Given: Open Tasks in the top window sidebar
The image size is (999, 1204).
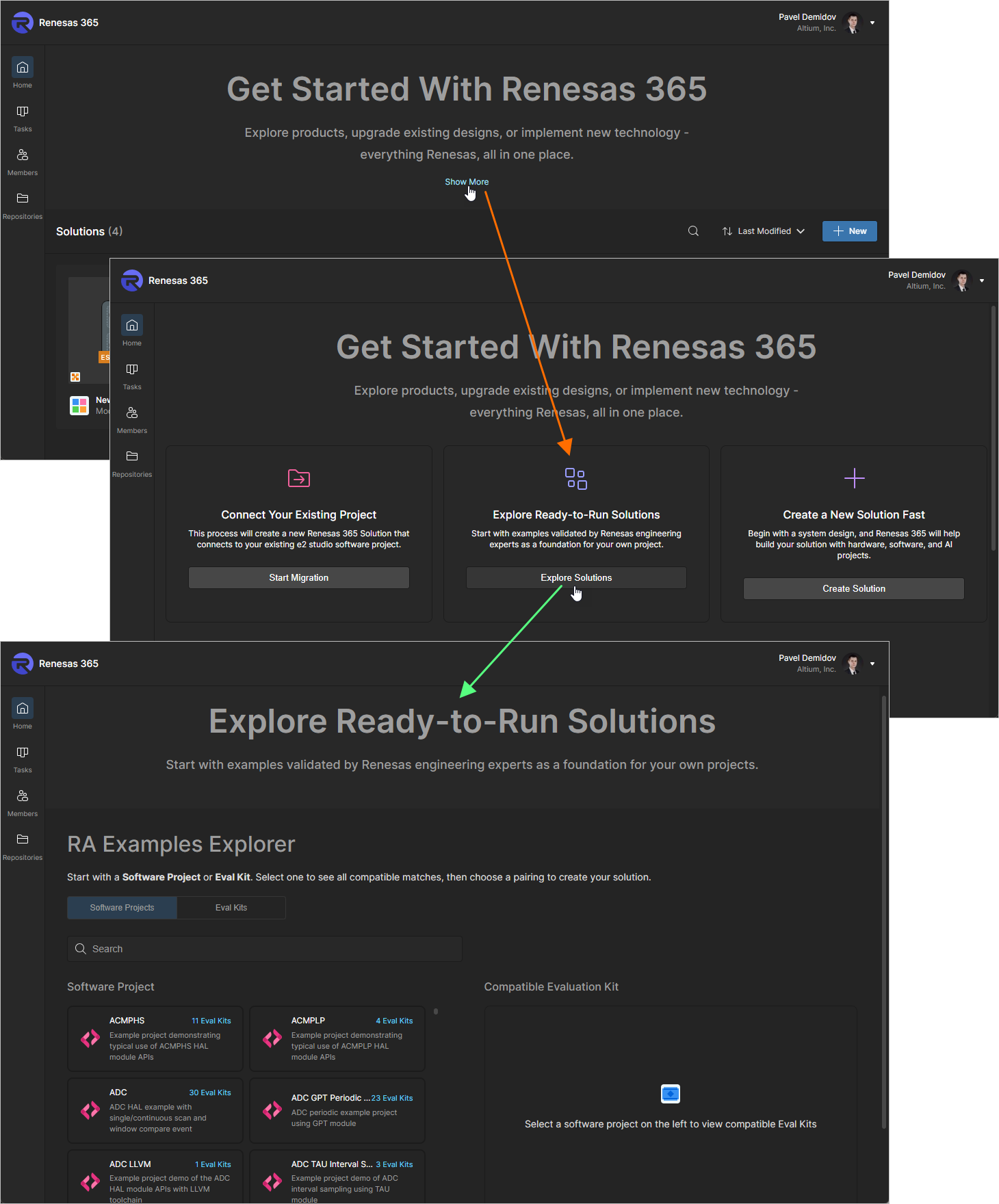Looking at the screenshot, I should [23, 118].
